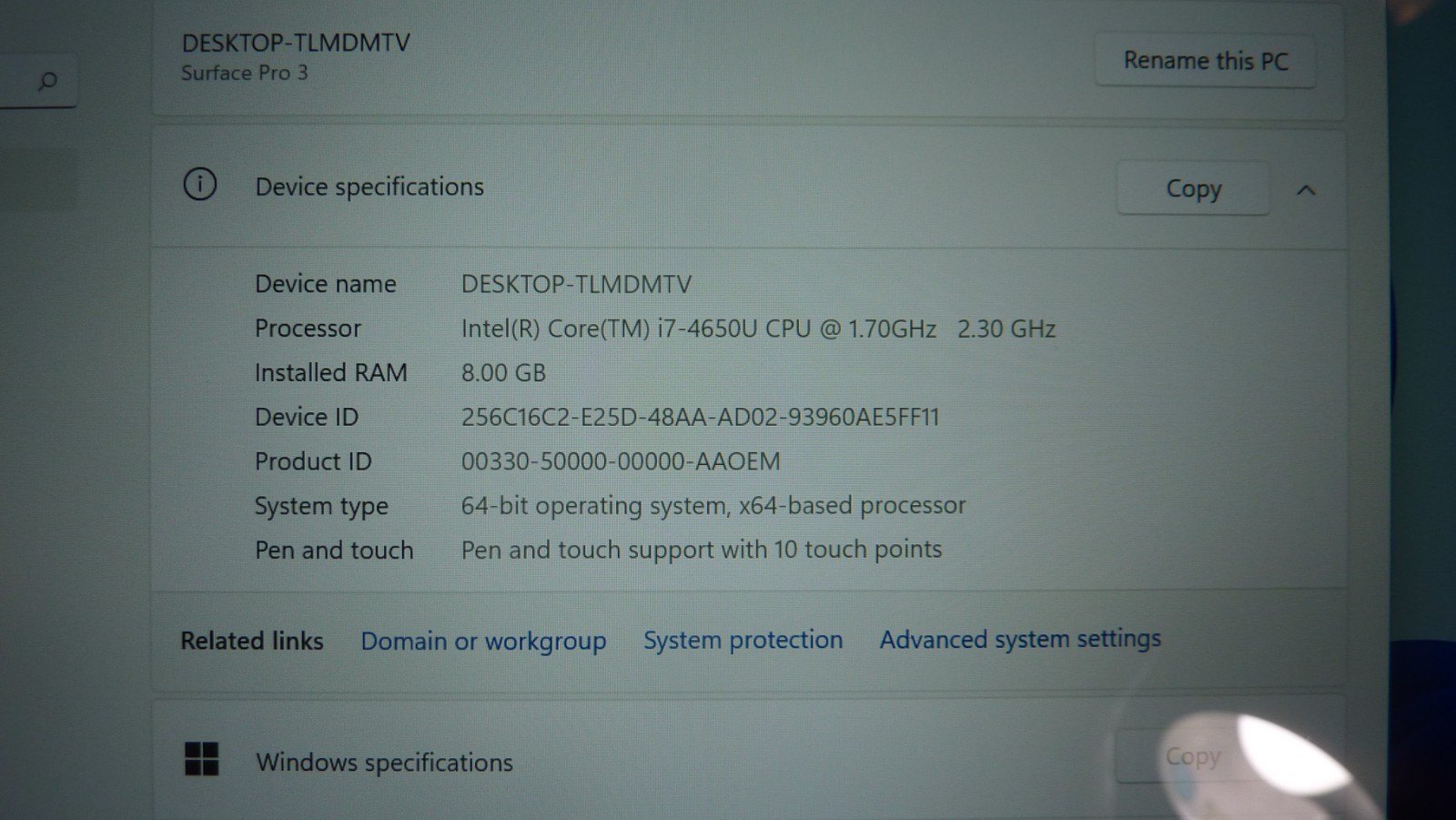Open Advanced system settings link
Screen dimensions: 1456x820
[1020, 639]
